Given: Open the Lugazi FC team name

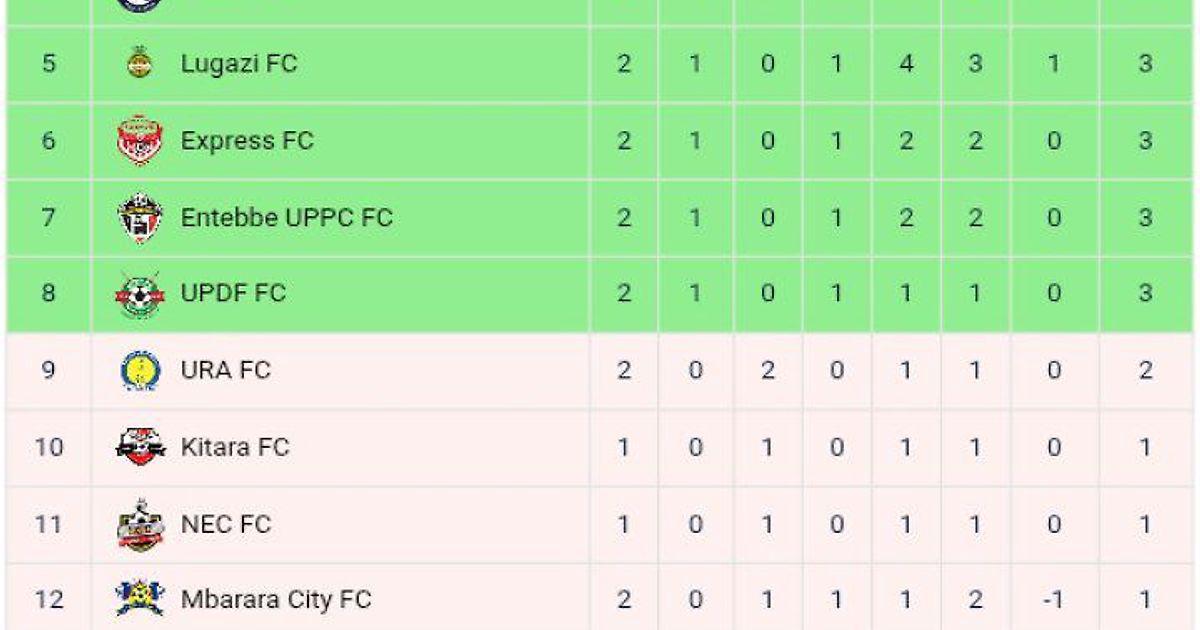Looking at the screenshot, I should (239, 63).
